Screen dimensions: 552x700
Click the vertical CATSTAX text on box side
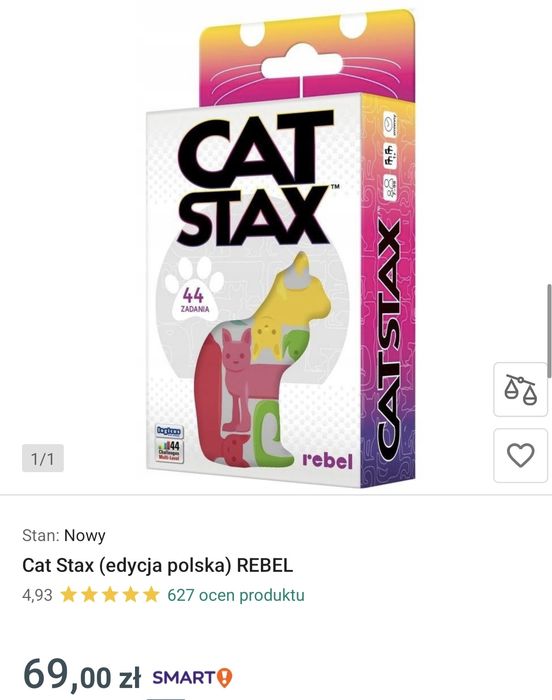click(x=388, y=337)
